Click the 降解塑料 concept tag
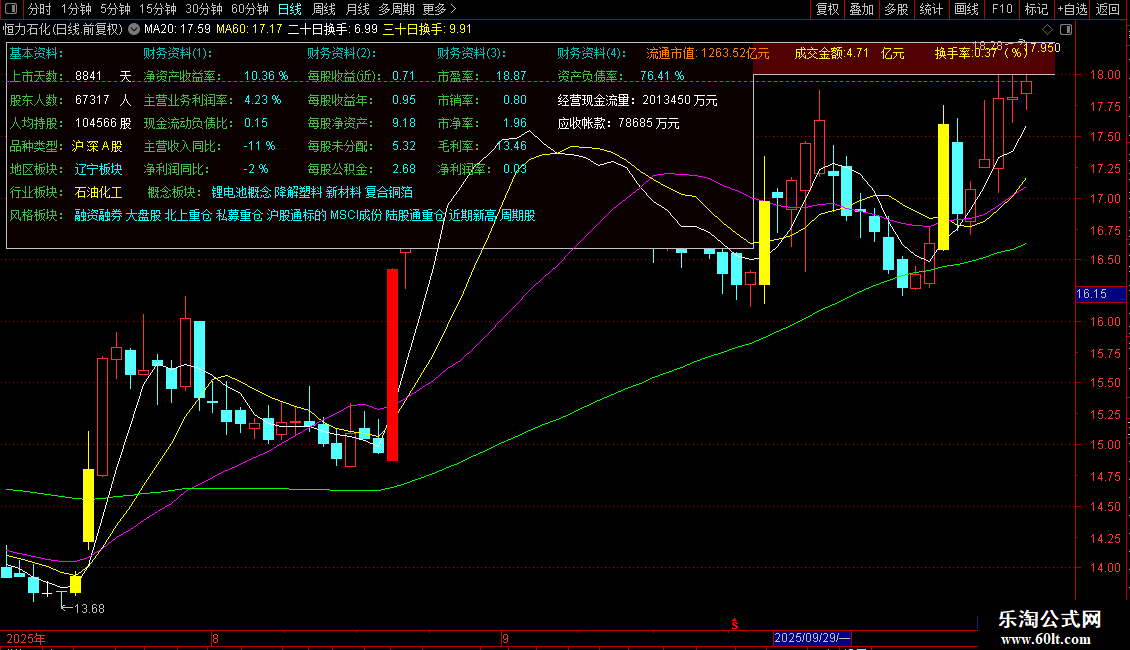Image resolution: width=1130 pixels, height=650 pixels. pos(298,192)
